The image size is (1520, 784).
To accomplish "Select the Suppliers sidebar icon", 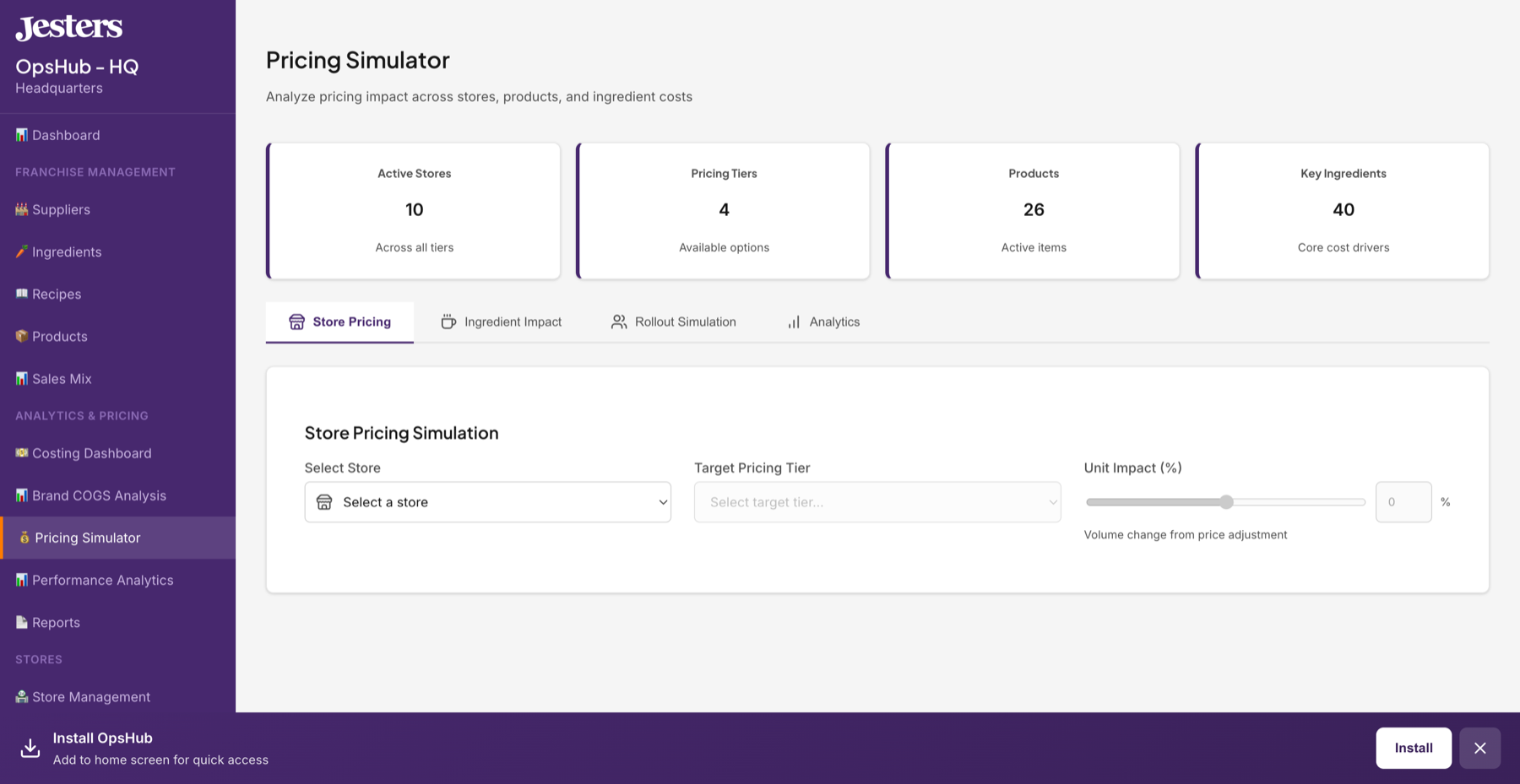I will [22, 209].
